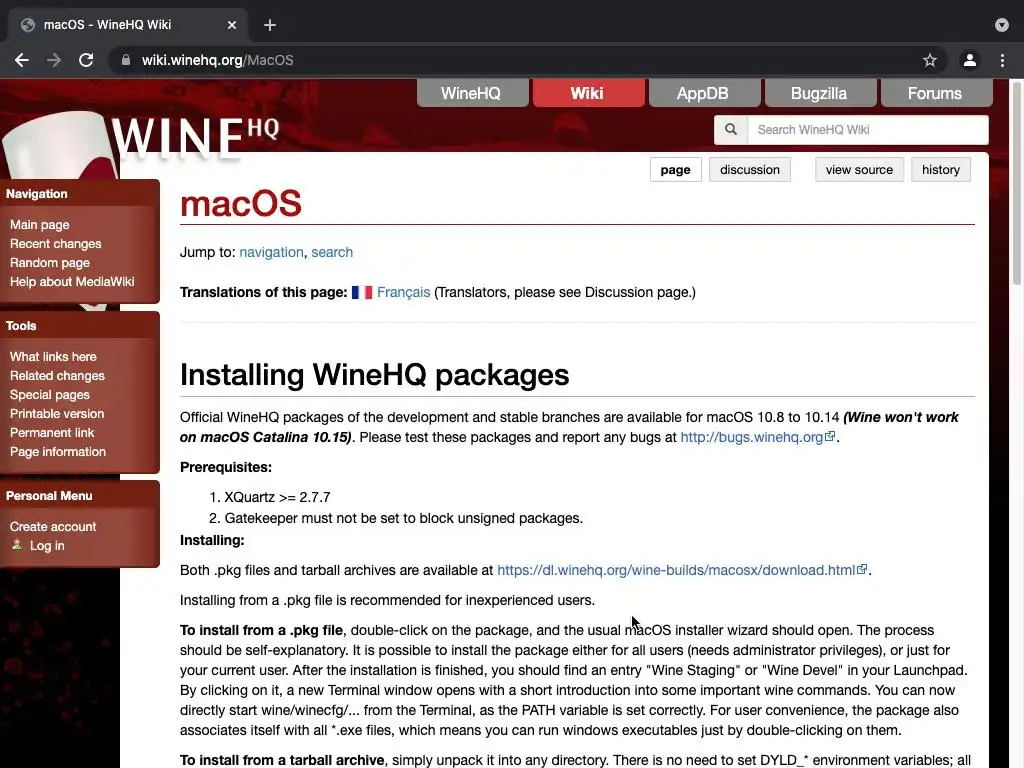This screenshot has height=768, width=1024.
Task: Open Help about MediaWiki link
Action: pyautogui.click(x=72, y=281)
